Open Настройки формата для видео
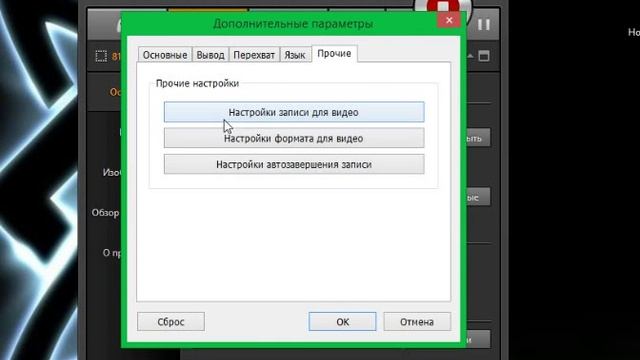640x360 pixels. pyautogui.click(x=294, y=138)
